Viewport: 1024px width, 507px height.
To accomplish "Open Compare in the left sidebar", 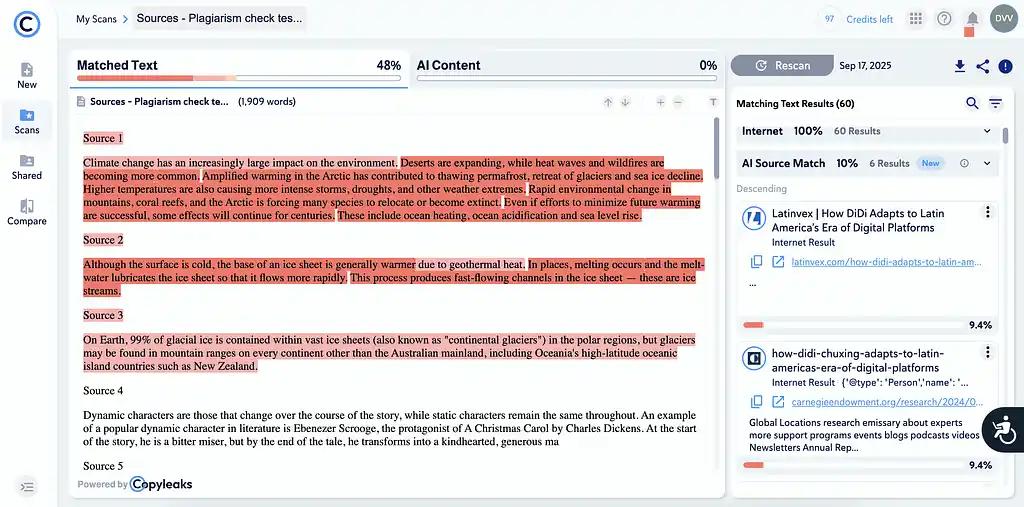I will point(27,212).
